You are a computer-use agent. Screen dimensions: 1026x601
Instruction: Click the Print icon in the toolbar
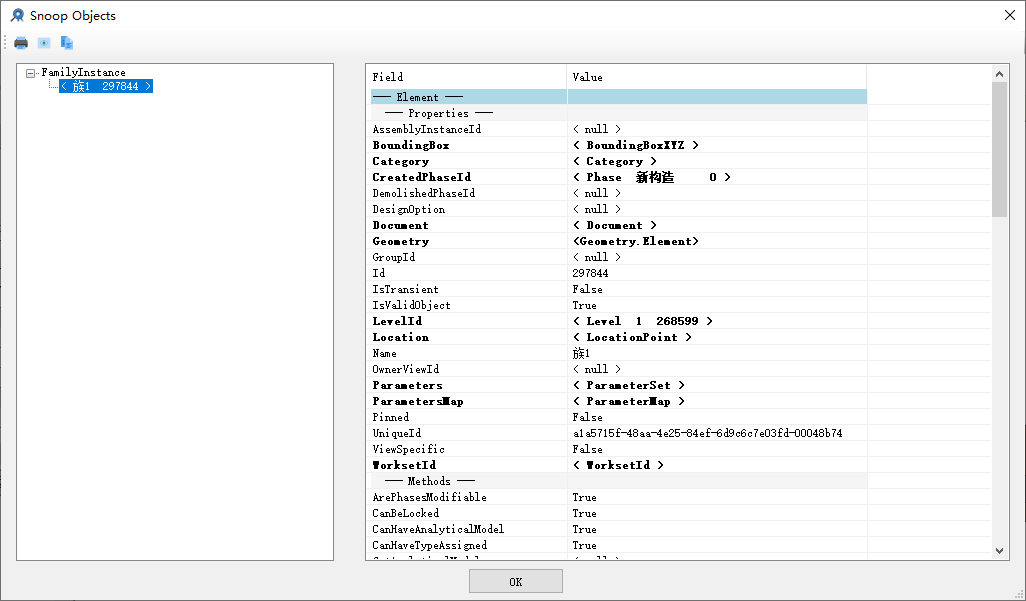pos(20,42)
